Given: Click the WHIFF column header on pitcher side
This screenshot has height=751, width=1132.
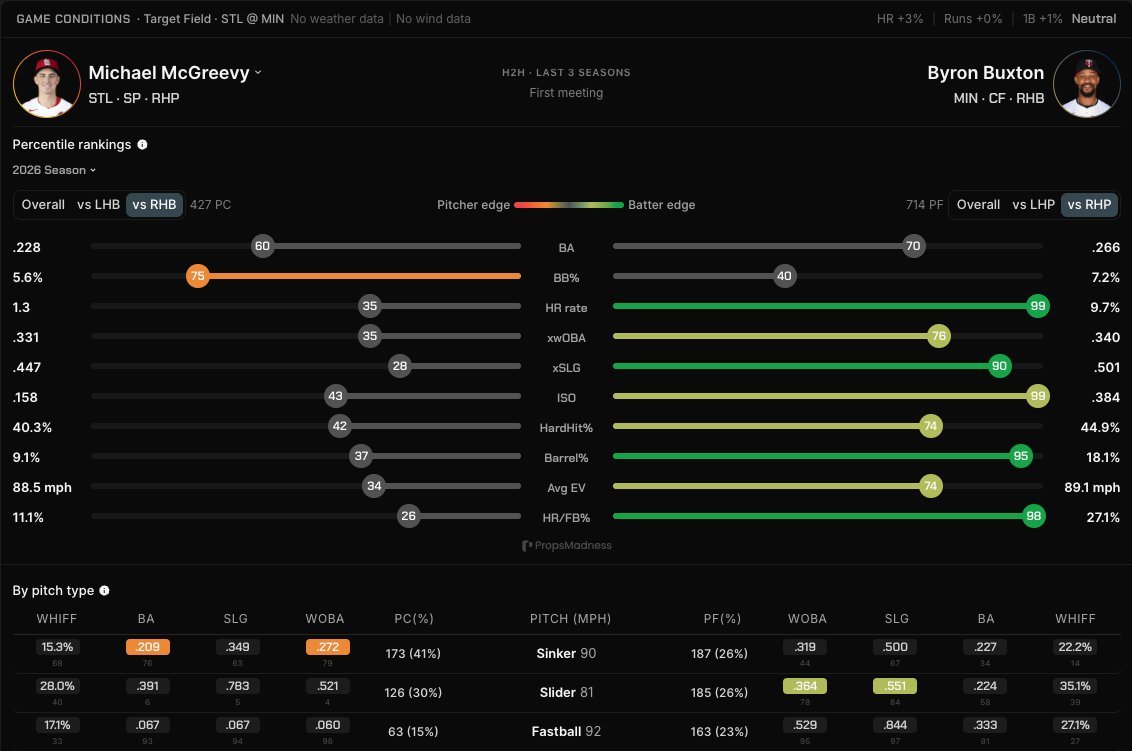Looking at the screenshot, I should pos(57,619).
